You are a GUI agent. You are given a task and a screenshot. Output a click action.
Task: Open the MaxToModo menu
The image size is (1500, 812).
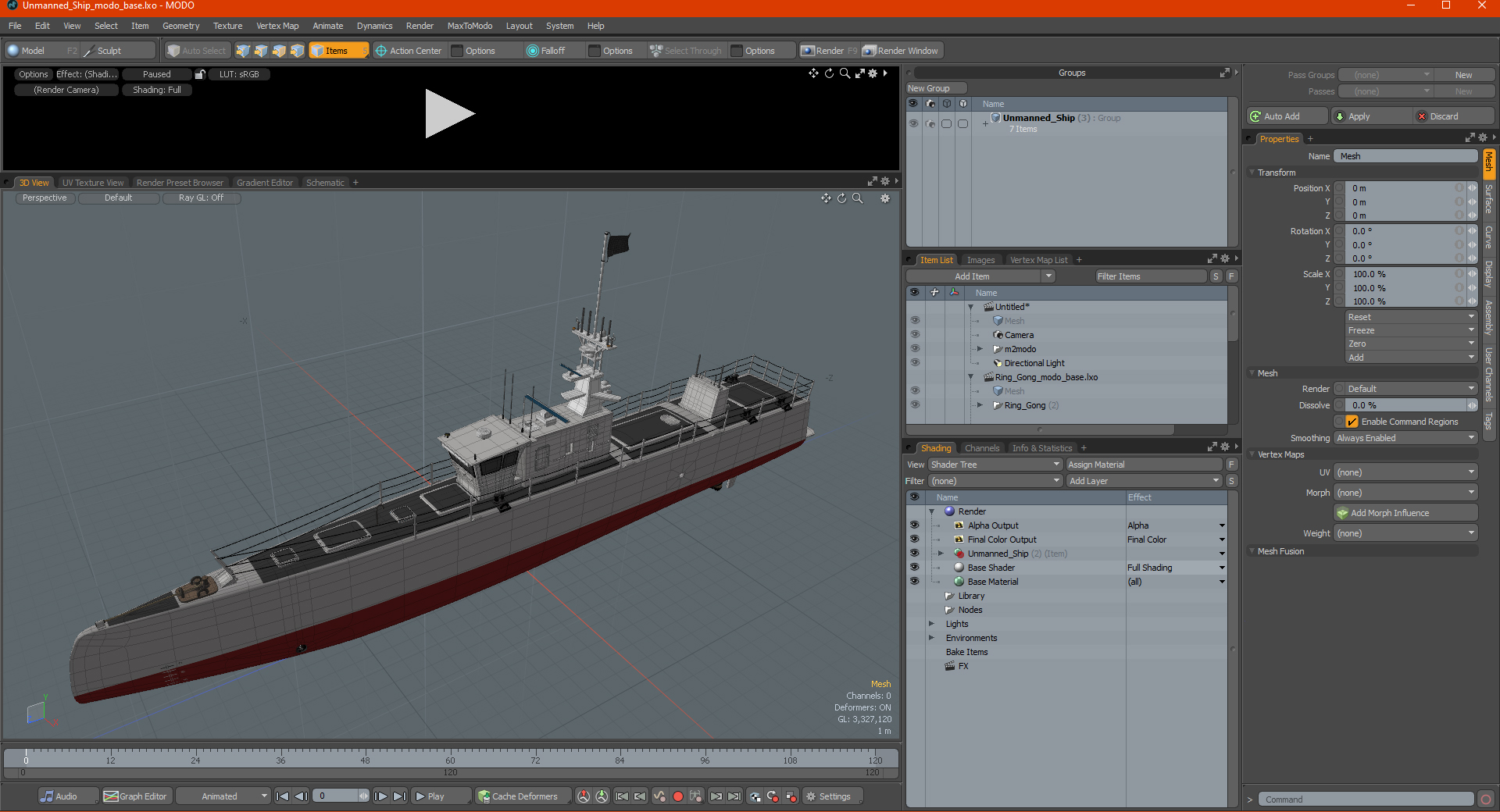[x=470, y=26]
